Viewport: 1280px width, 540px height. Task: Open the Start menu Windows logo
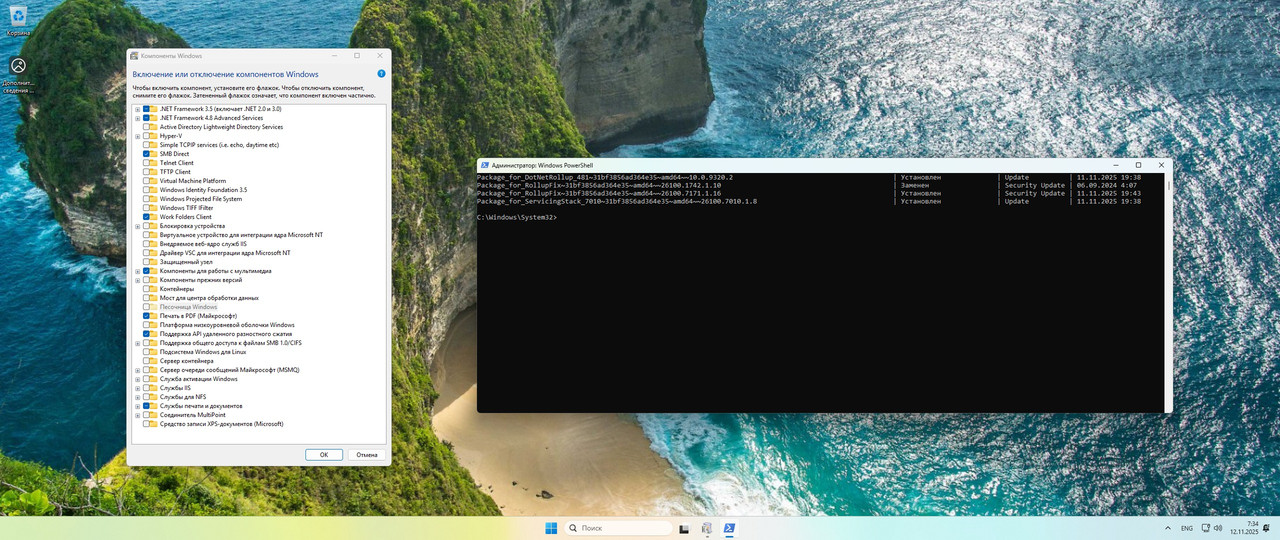552,528
